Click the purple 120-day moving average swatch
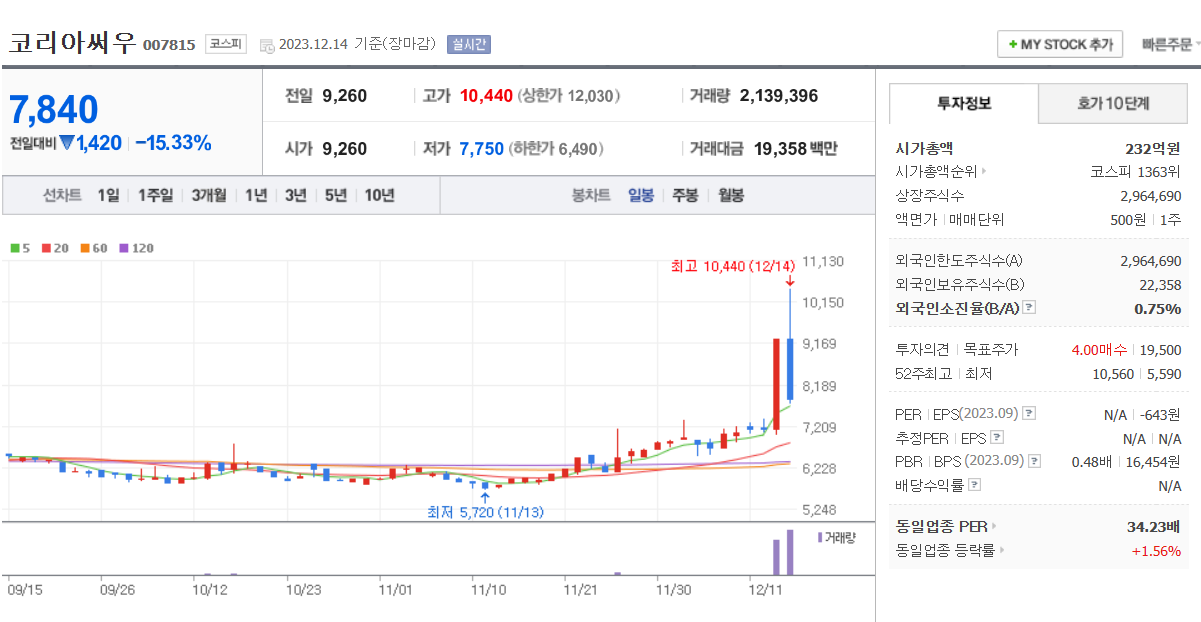The width and height of the screenshot is (1201, 622). 125,248
